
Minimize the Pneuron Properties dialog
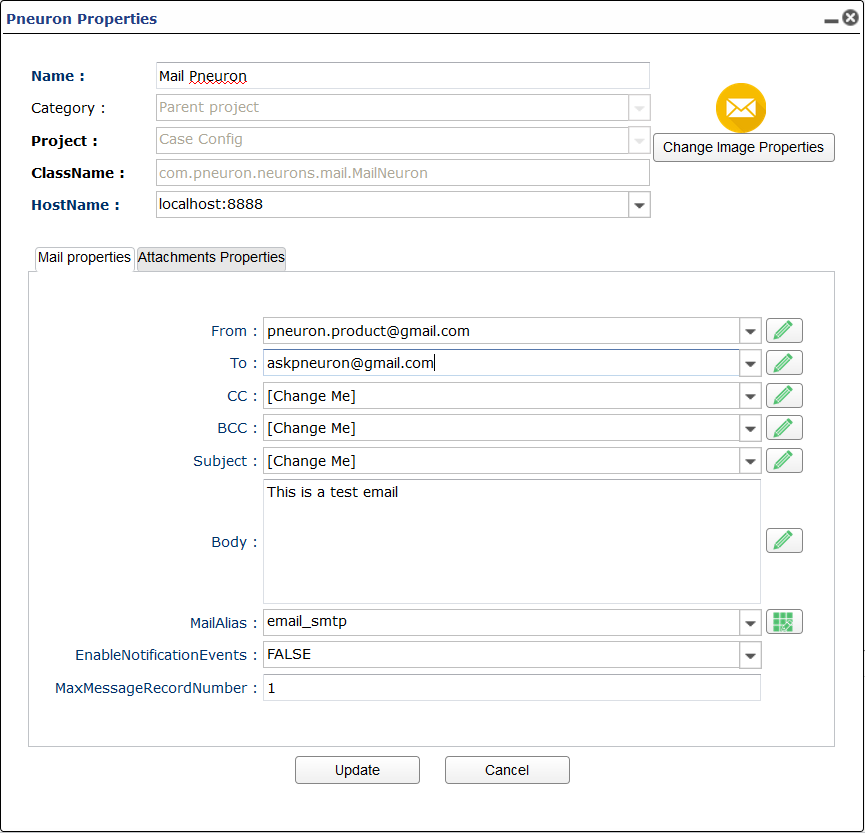point(831,20)
